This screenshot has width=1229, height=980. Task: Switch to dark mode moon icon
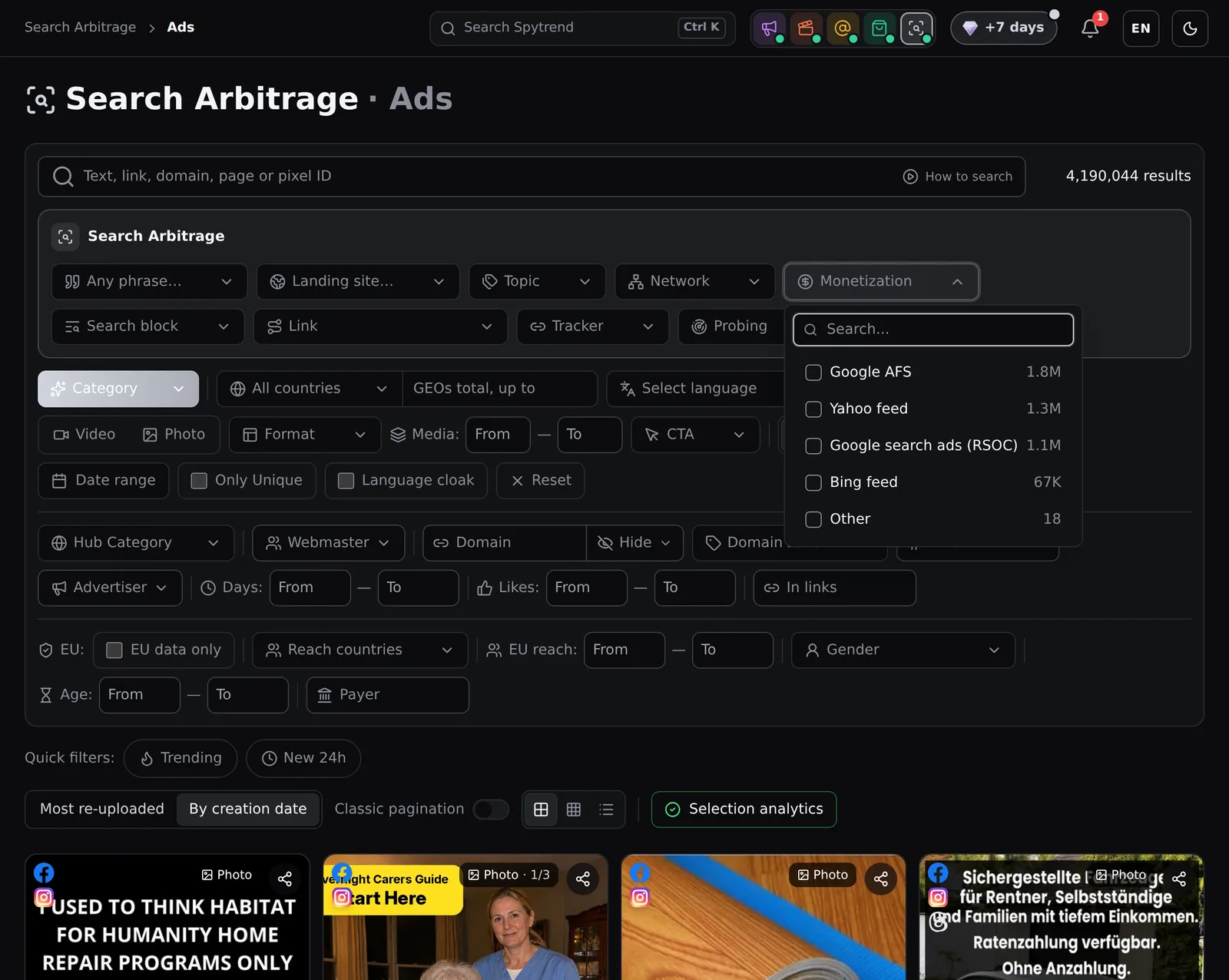coord(1190,28)
